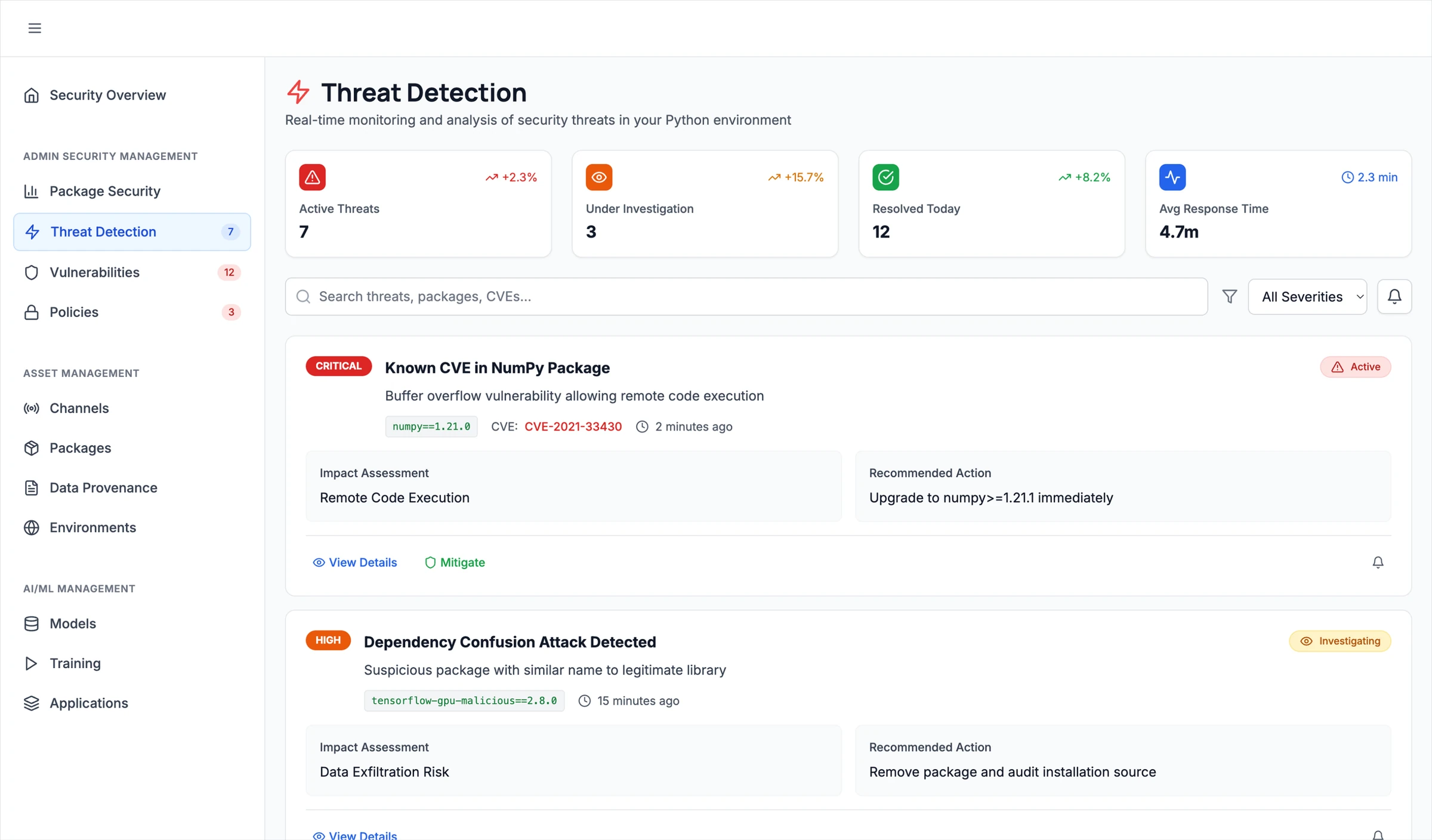Open CVE-2021-33430 link
This screenshot has height=840, width=1432.
[573, 427]
